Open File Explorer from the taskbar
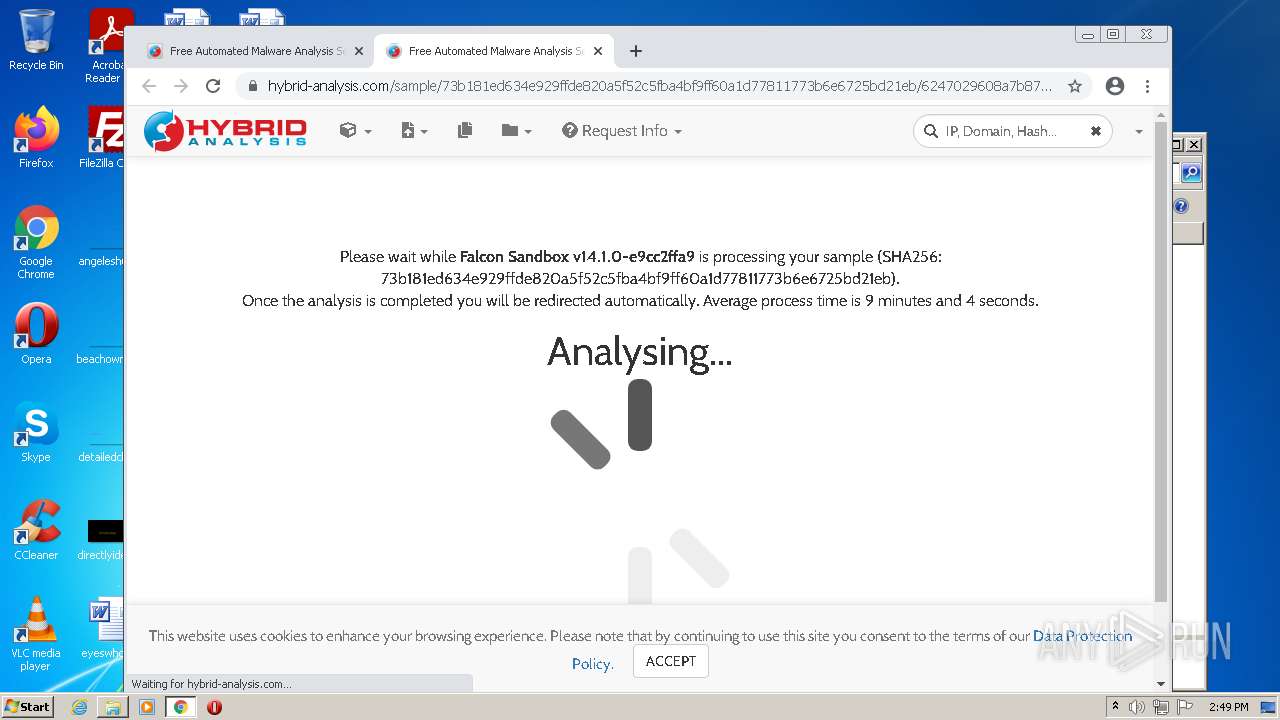Image resolution: width=1280 pixels, height=720 pixels. click(113, 707)
